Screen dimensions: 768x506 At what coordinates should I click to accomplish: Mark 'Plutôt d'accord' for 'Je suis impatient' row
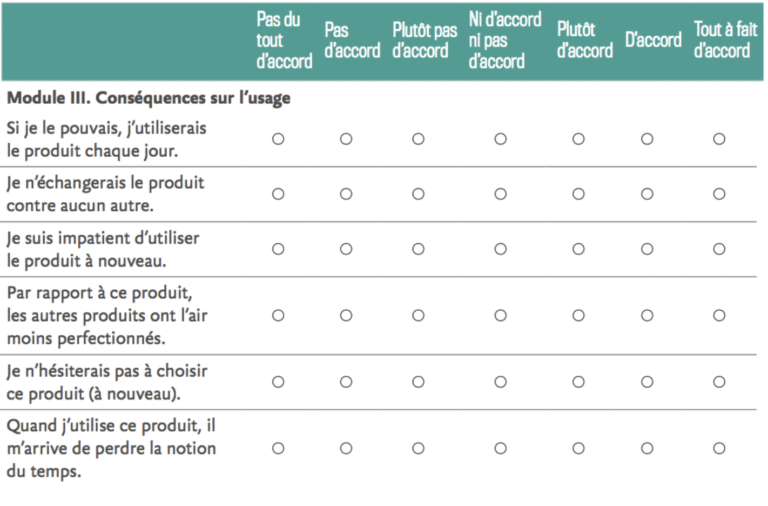coord(578,249)
